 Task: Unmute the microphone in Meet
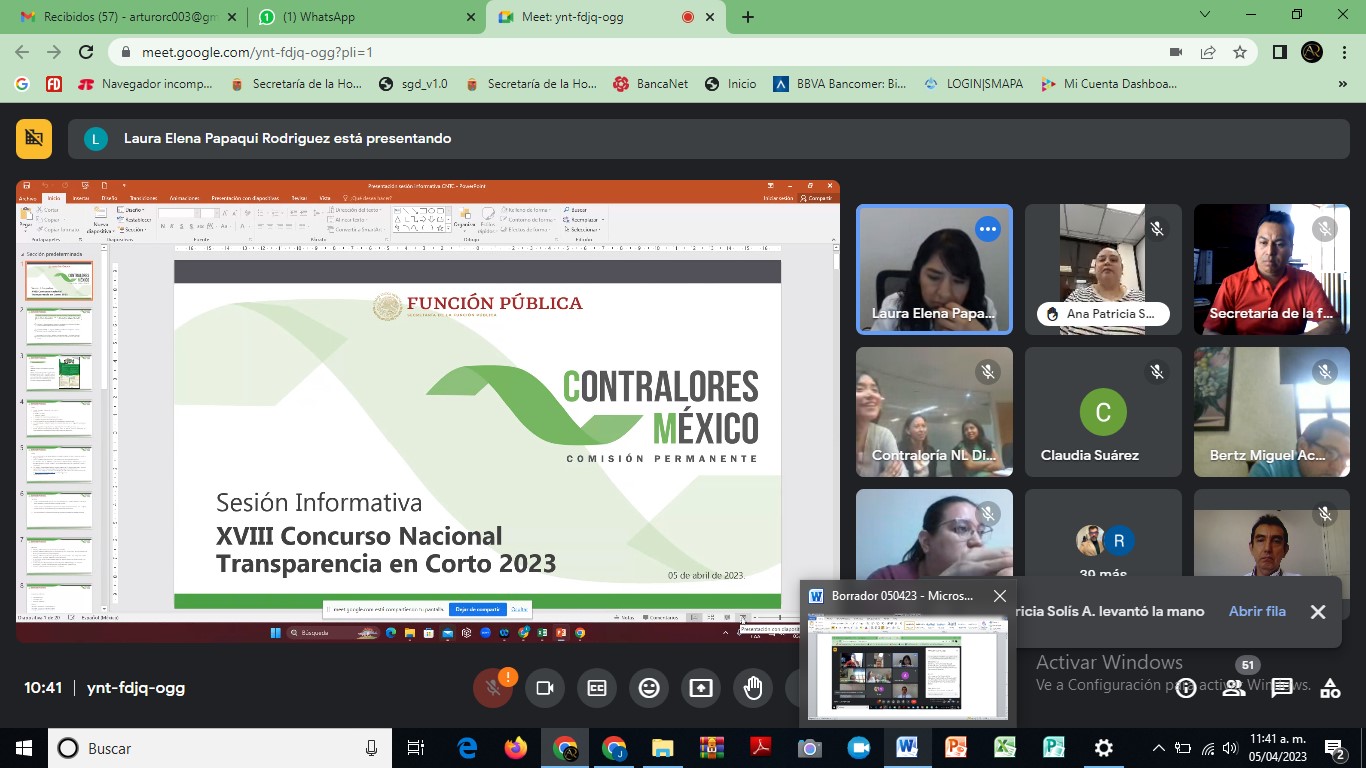(x=492, y=688)
